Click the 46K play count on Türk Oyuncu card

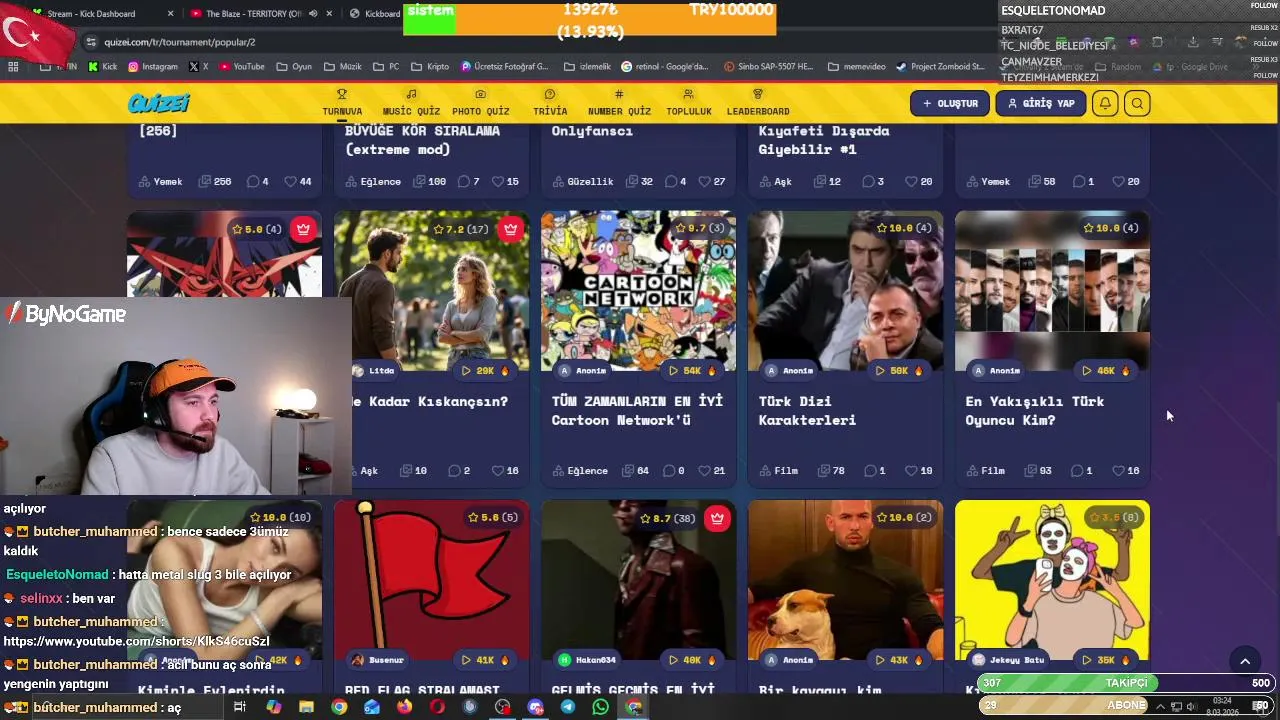[x=1106, y=370]
